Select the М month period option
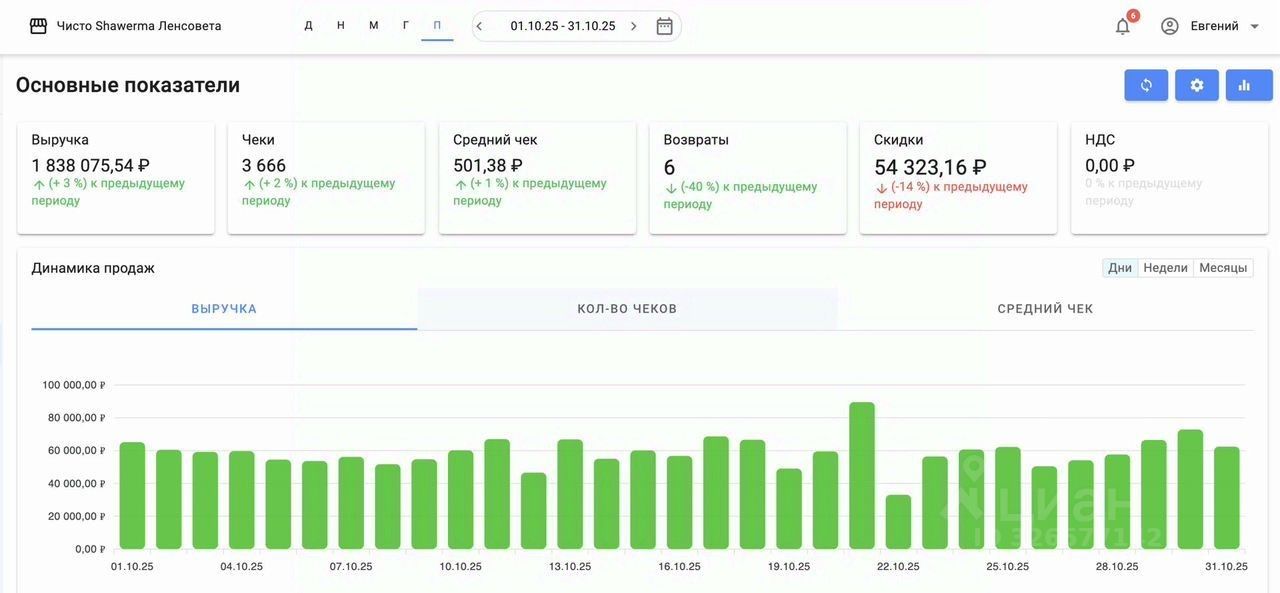1280x593 pixels. tap(373, 26)
